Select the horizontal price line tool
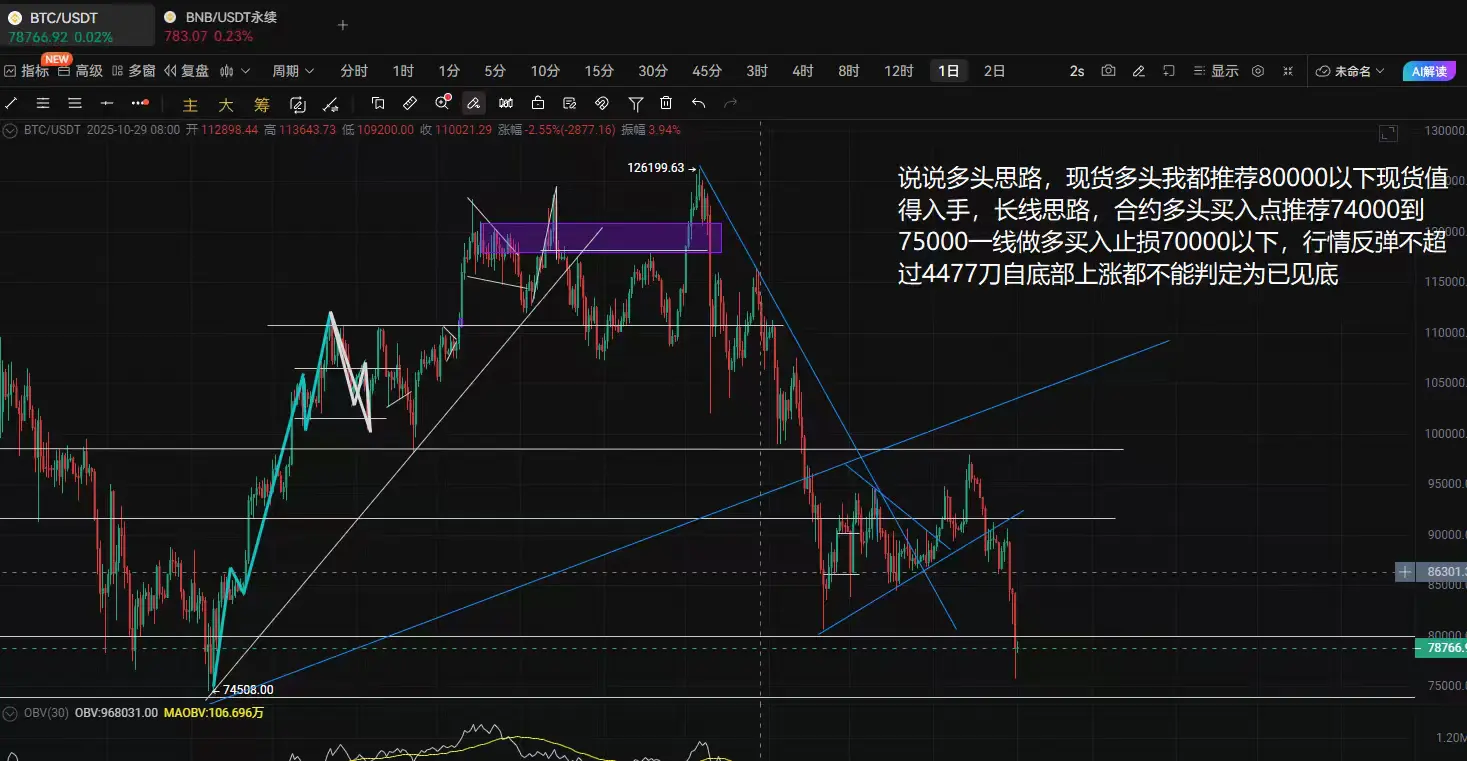Image resolution: width=1467 pixels, height=761 pixels. click(107, 103)
